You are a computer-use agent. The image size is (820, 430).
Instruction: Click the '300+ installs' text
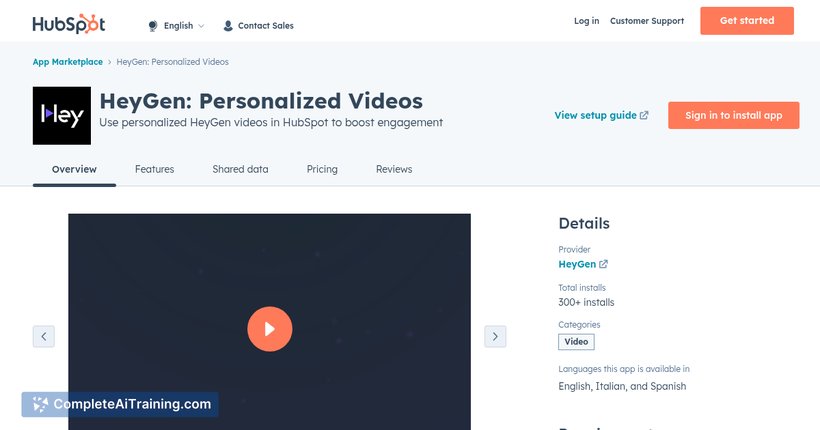point(586,302)
